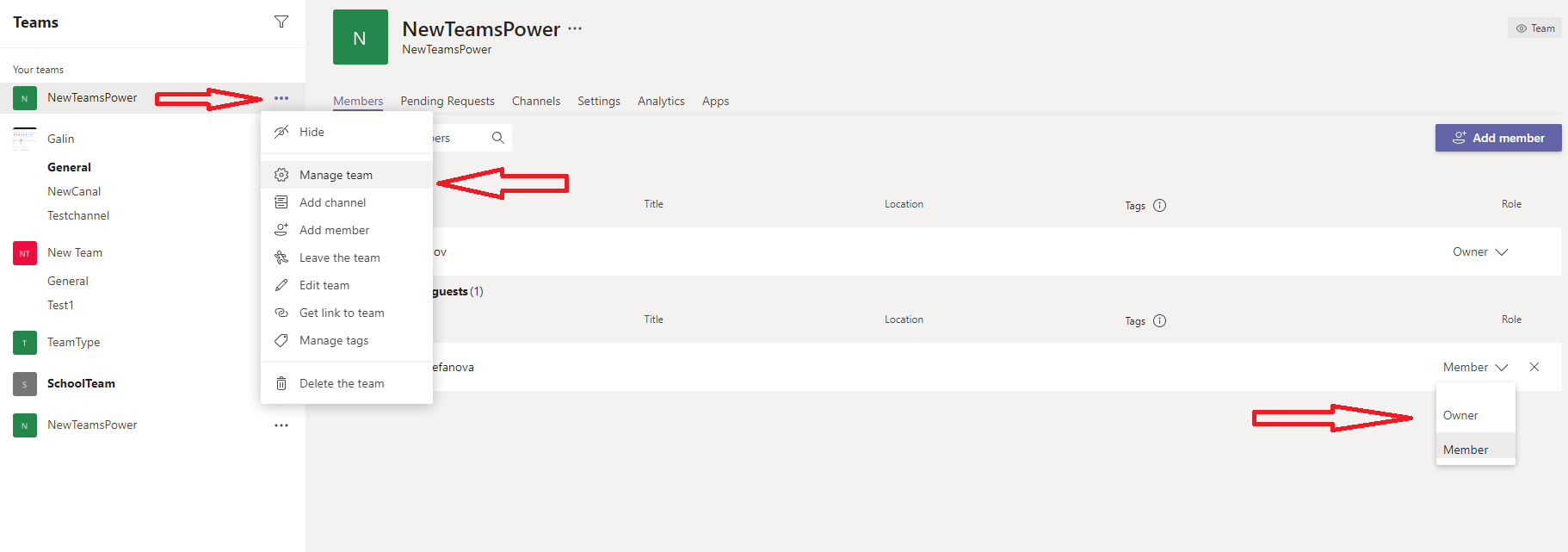Image resolution: width=1568 pixels, height=552 pixels.
Task: Open the Apps tab
Action: 715,101
